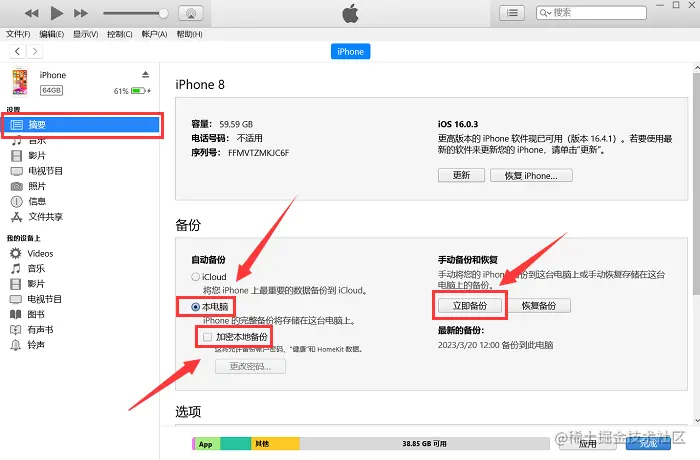Adjust the volume slider knob
This screenshot has height=460, width=700.
click(163, 13)
